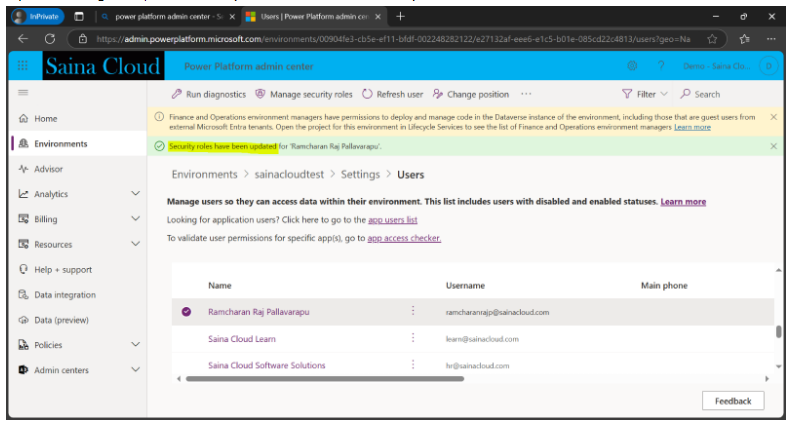Expand the Resources section chevron
Screen dimensions: 793x429
click(136, 244)
